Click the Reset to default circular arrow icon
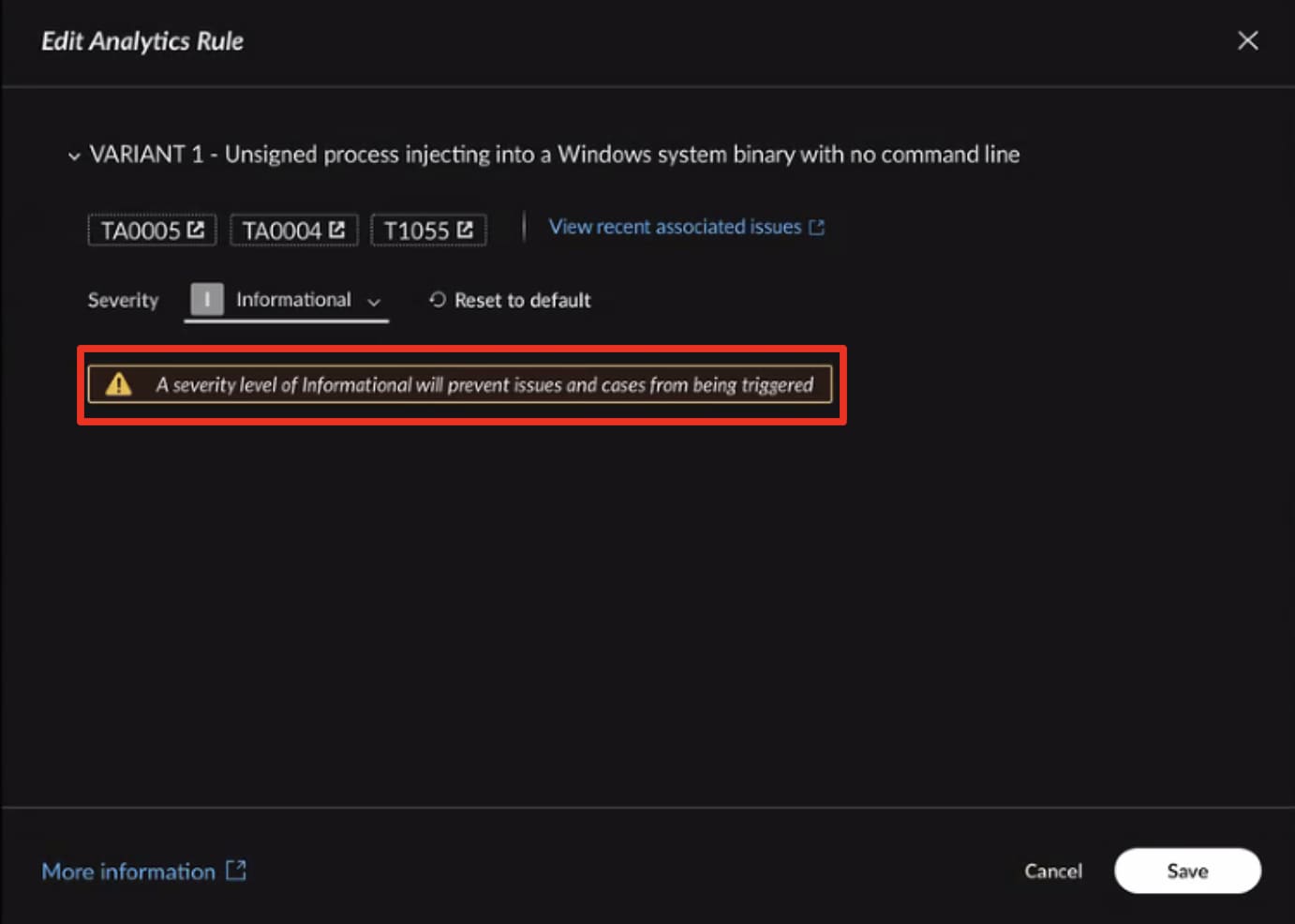Viewport: 1295px width, 924px height. 437,300
